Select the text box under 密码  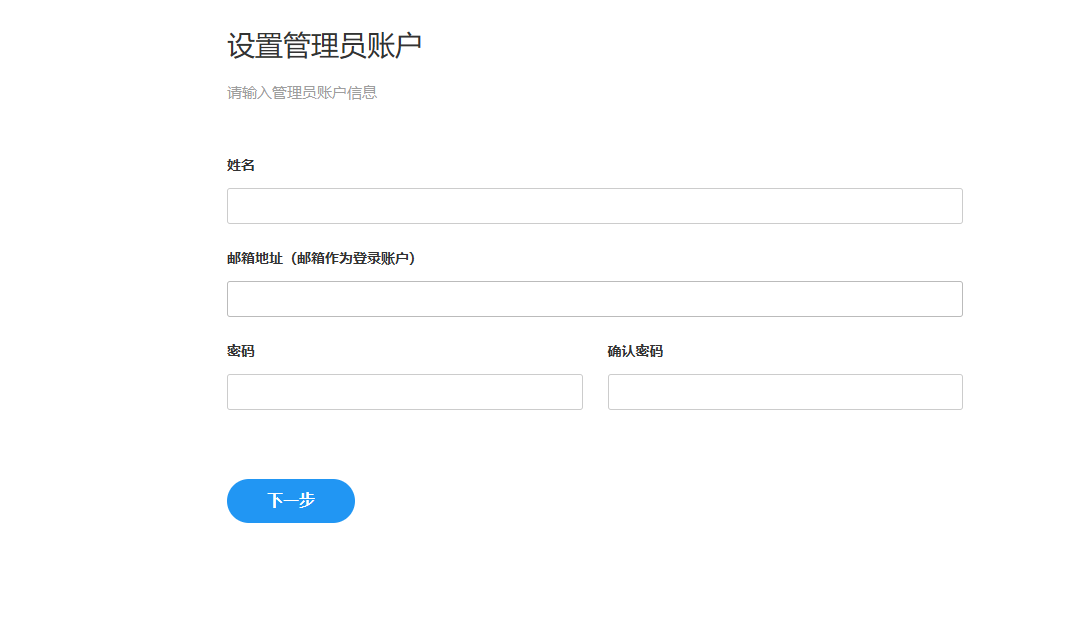(x=404, y=392)
